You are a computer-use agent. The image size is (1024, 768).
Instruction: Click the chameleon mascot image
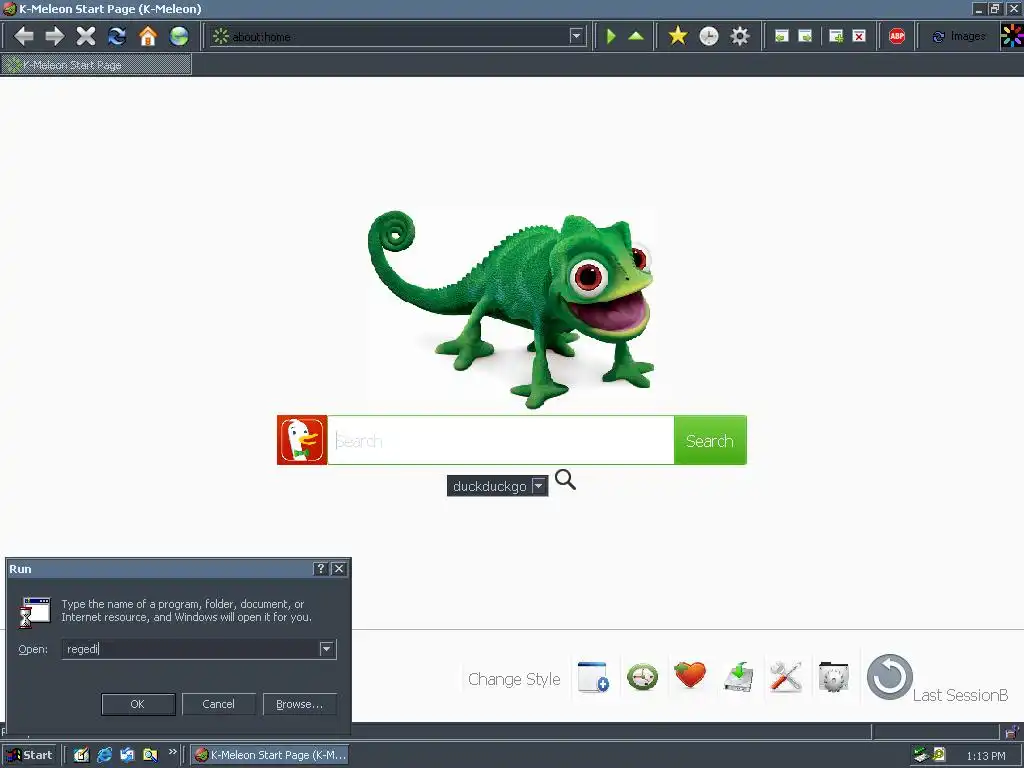pyautogui.click(x=511, y=308)
